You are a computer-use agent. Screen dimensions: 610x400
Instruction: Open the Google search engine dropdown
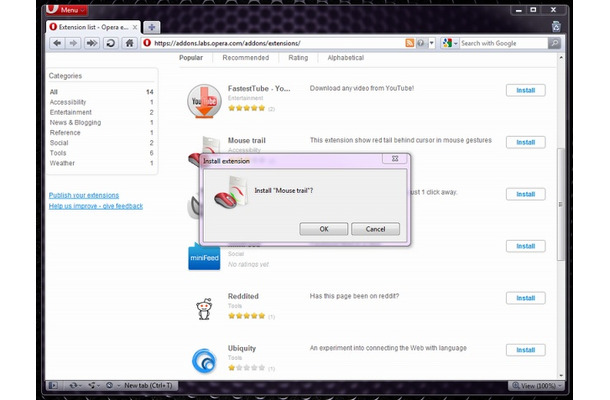click(450, 43)
